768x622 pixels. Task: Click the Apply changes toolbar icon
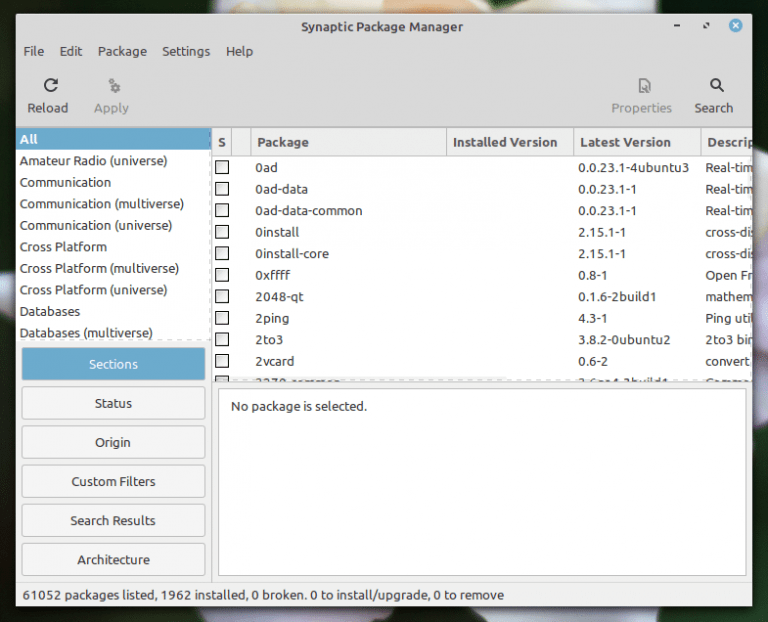pos(114,86)
